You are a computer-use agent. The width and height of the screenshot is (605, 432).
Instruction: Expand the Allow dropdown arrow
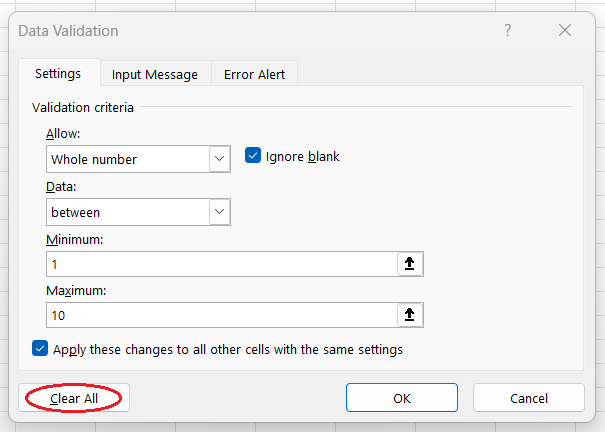pos(219,159)
